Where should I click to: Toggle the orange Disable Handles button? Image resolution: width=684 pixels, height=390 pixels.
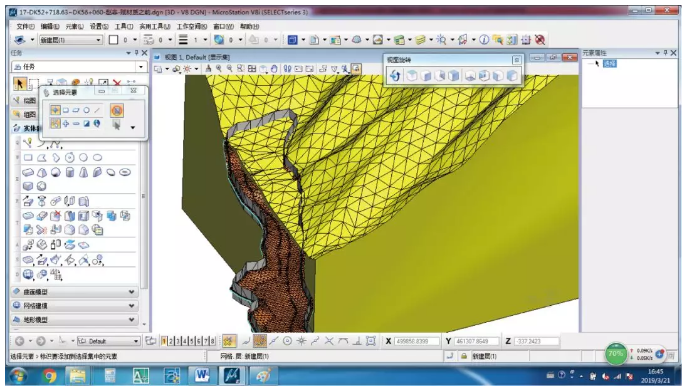coord(116,110)
